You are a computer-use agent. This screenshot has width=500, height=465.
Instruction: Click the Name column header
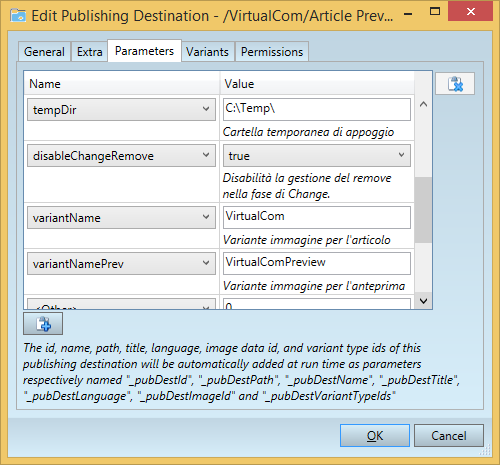coord(122,83)
